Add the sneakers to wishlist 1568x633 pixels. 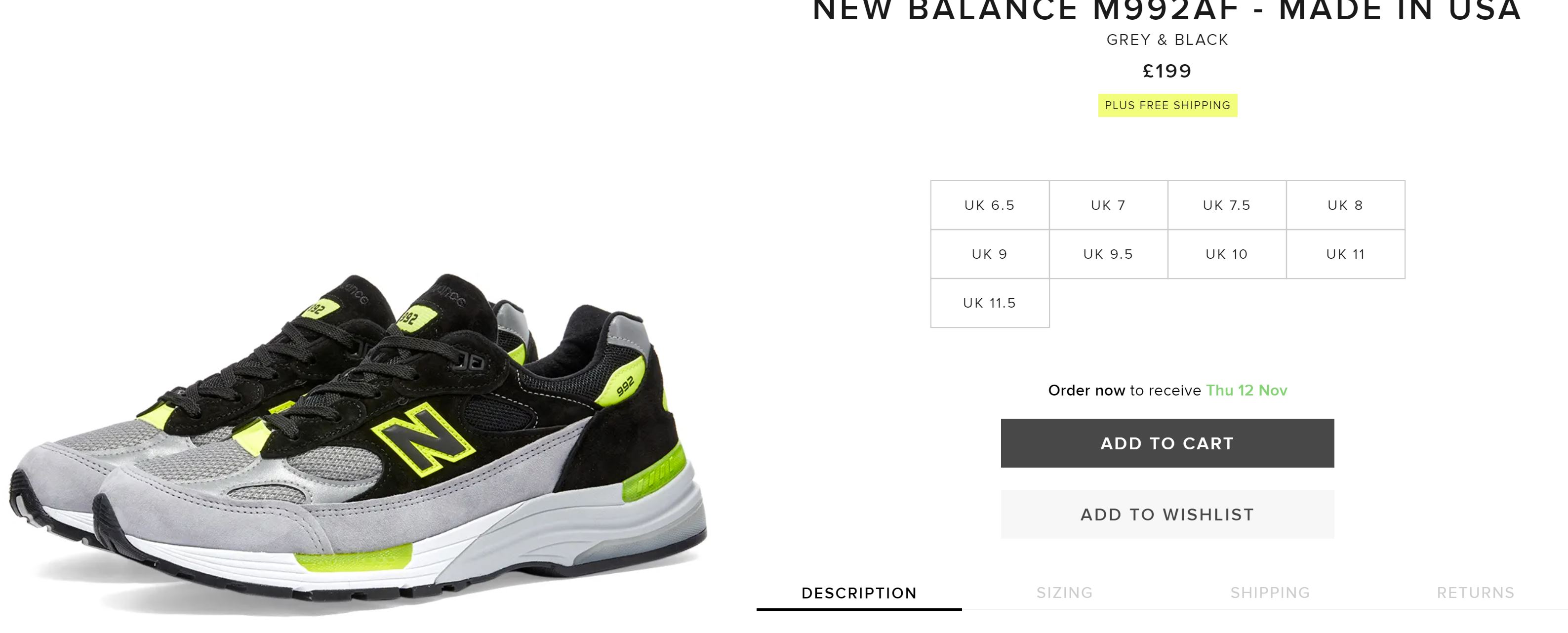[x=1167, y=514]
